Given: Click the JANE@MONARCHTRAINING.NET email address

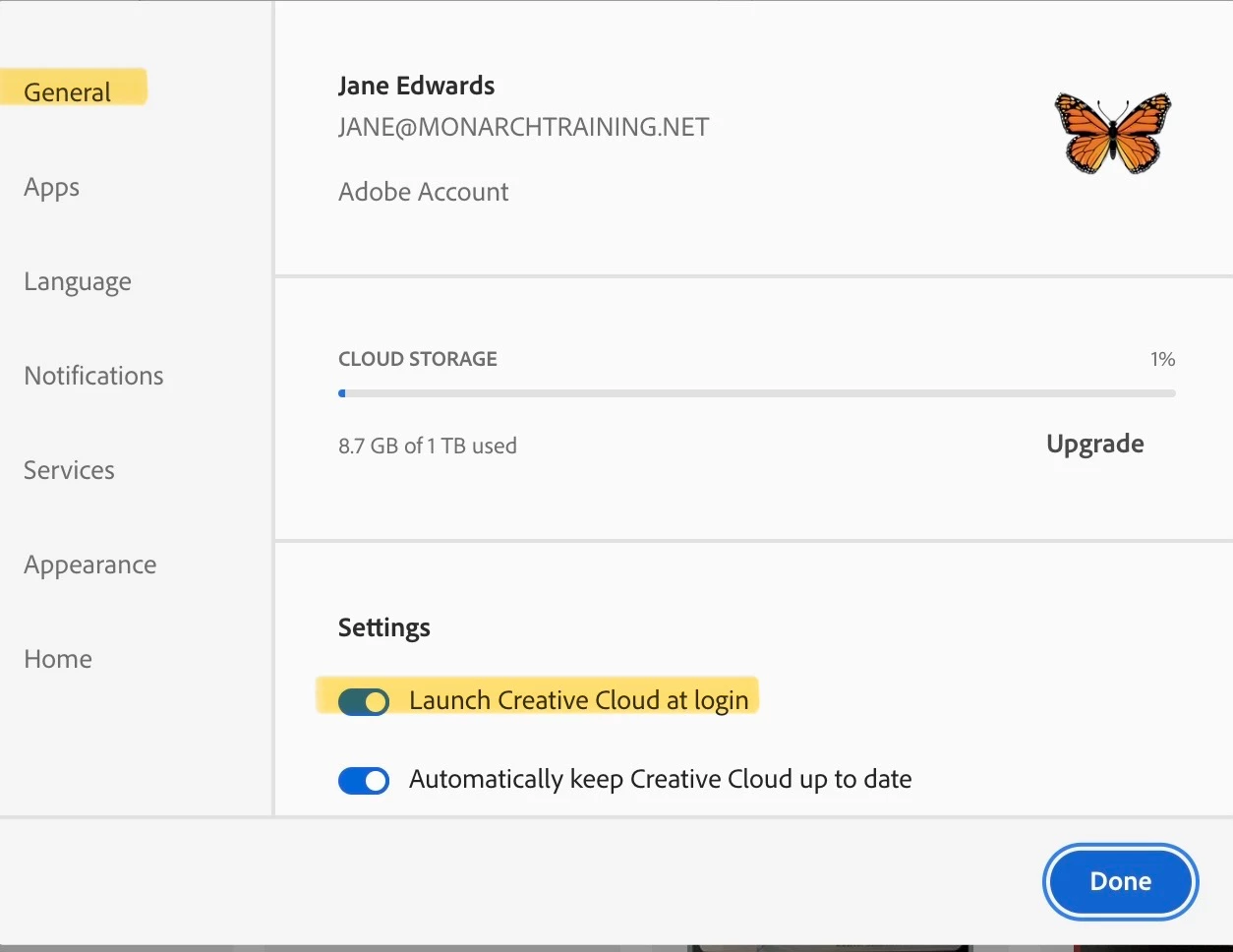Looking at the screenshot, I should pos(524,127).
